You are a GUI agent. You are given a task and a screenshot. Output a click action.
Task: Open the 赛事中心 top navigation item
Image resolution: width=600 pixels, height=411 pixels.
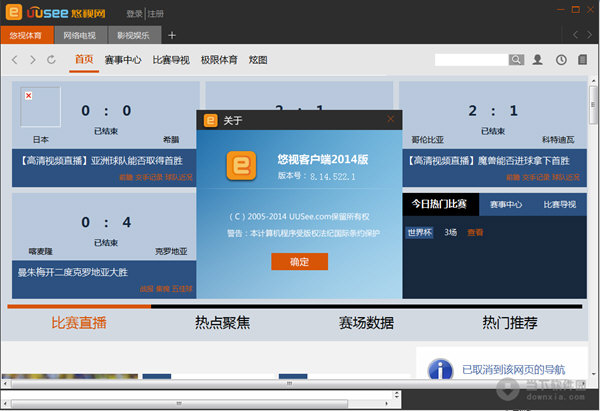123,60
